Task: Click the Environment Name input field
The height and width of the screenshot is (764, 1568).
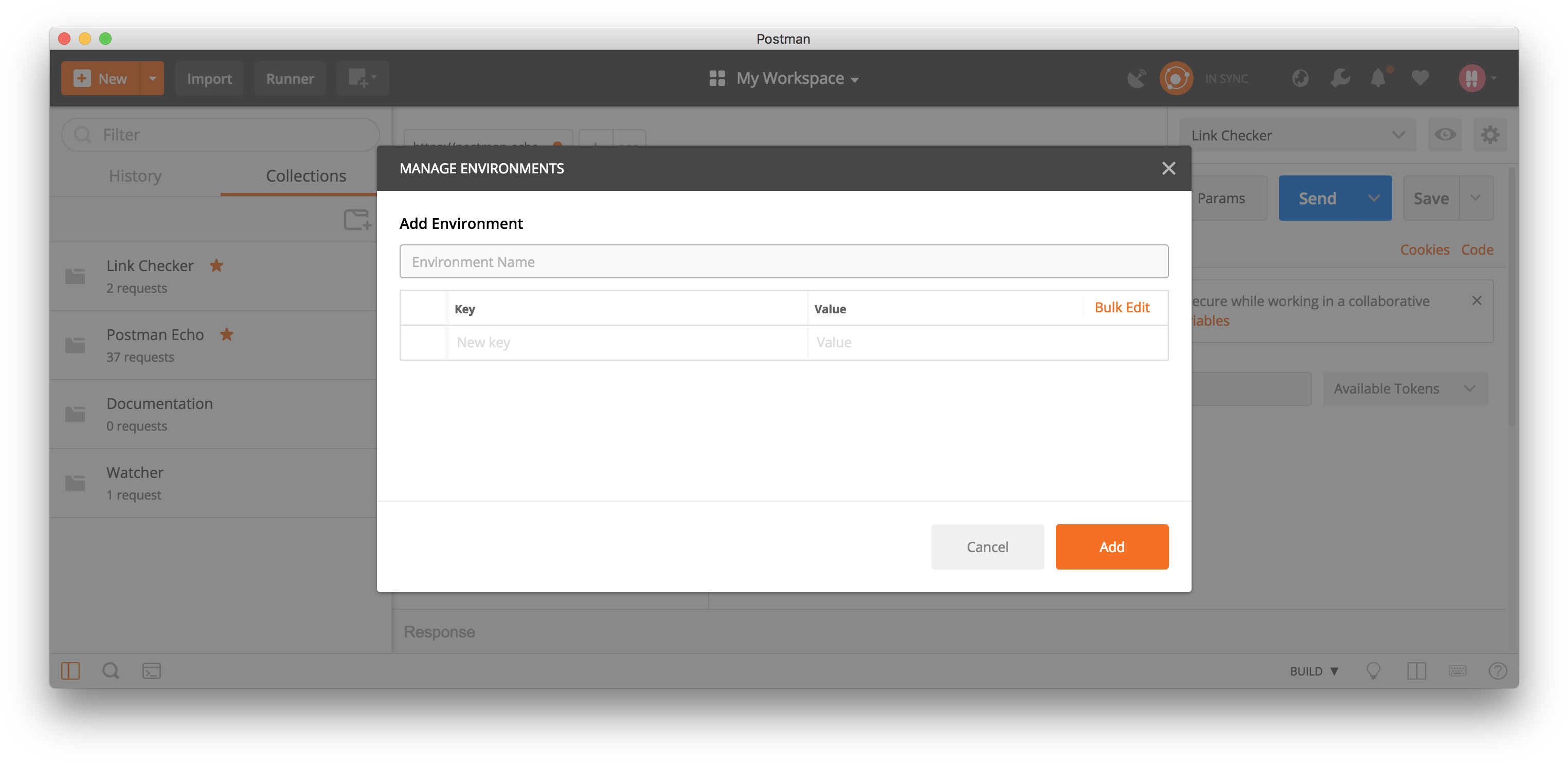Action: pyautogui.click(x=783, y=262)
